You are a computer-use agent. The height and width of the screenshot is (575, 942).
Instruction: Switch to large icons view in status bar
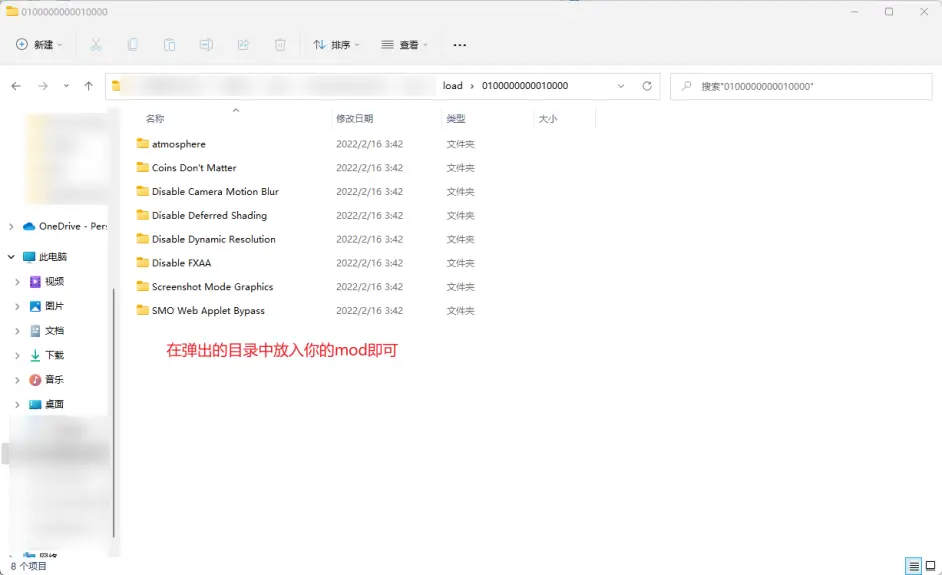[x=930, y=565]
